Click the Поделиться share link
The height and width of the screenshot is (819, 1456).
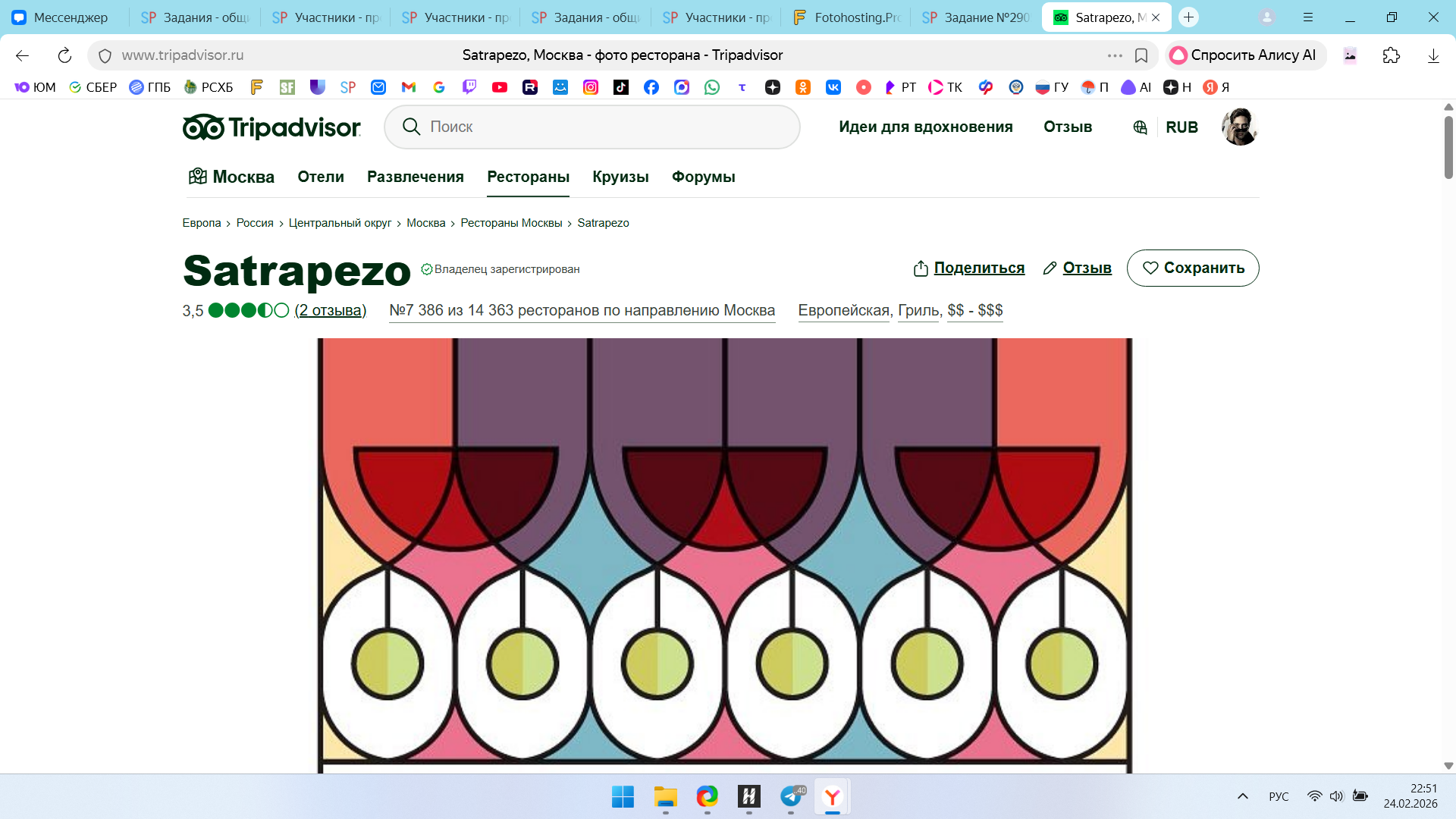click(x=978, y=268)
